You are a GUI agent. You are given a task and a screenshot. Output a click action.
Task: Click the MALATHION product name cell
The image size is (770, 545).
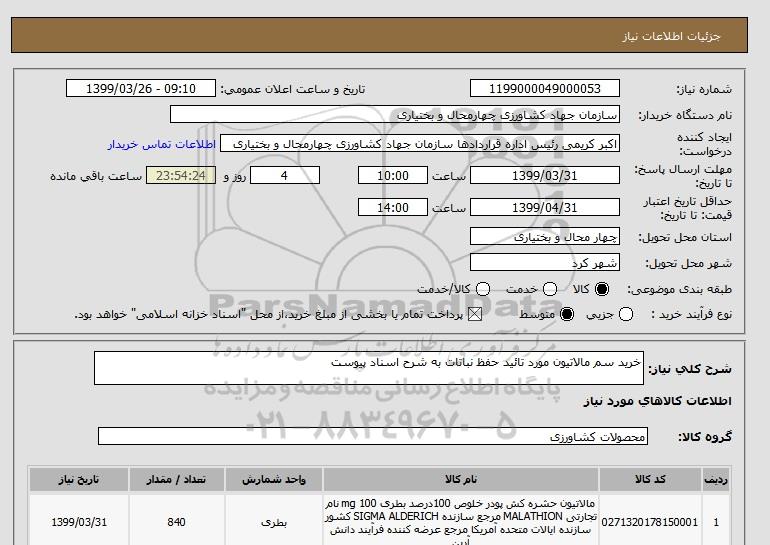coord(461,522)
